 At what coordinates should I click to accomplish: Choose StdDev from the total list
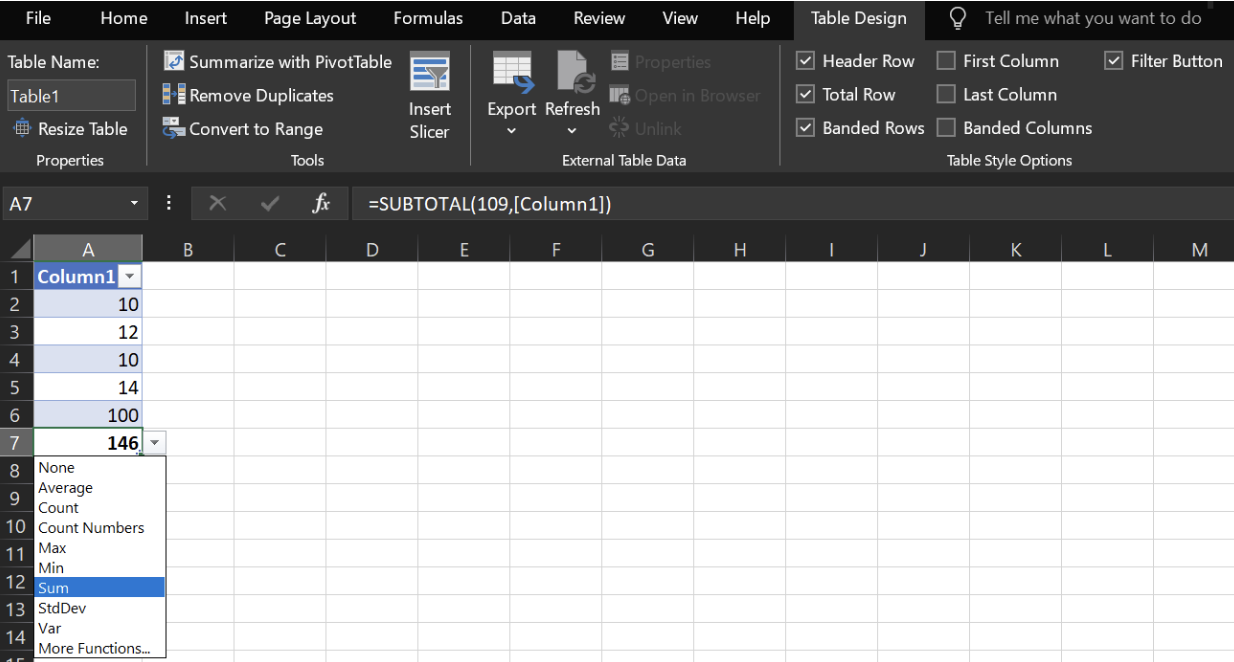click(x=100, y=608)
